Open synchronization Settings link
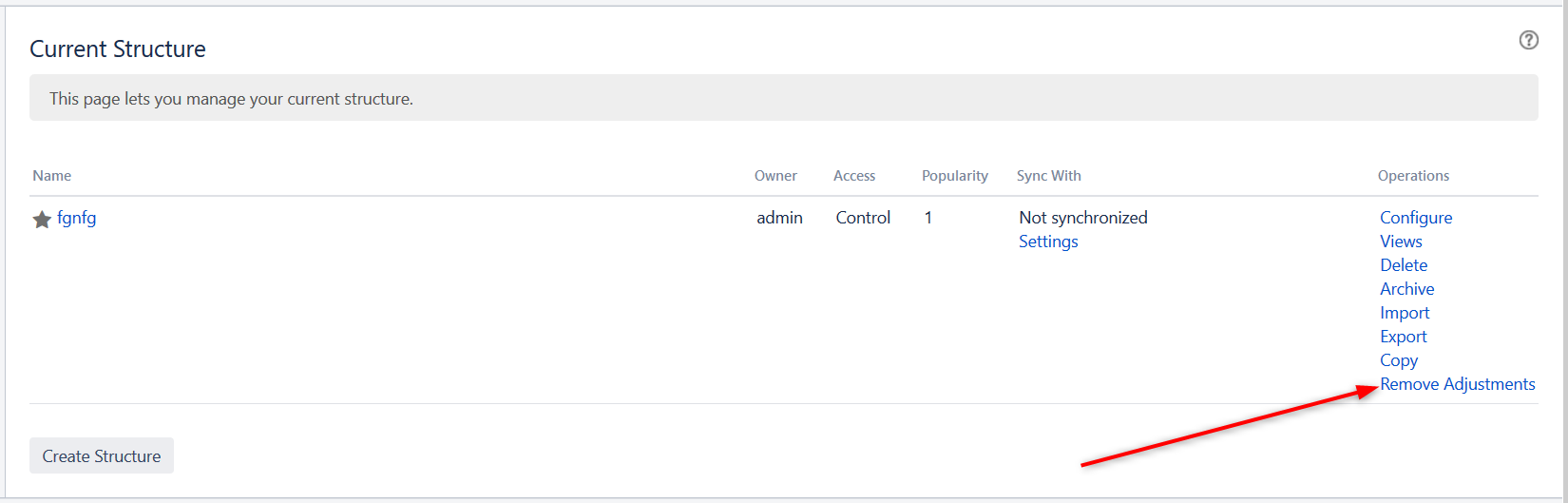Screen dimensions: 1568x503 (1048, 242)
